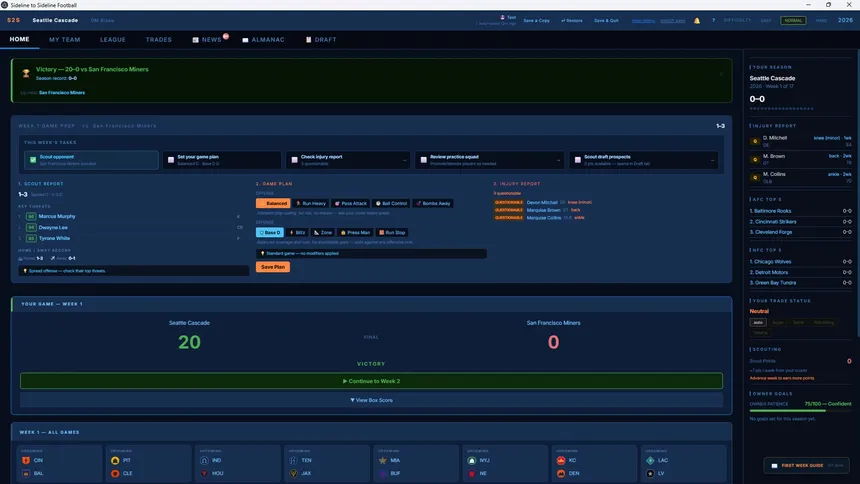The height and width of the screenshot is (484, 860).
Task: Click the DEN team logo
Action: click(x=561, y=473)
